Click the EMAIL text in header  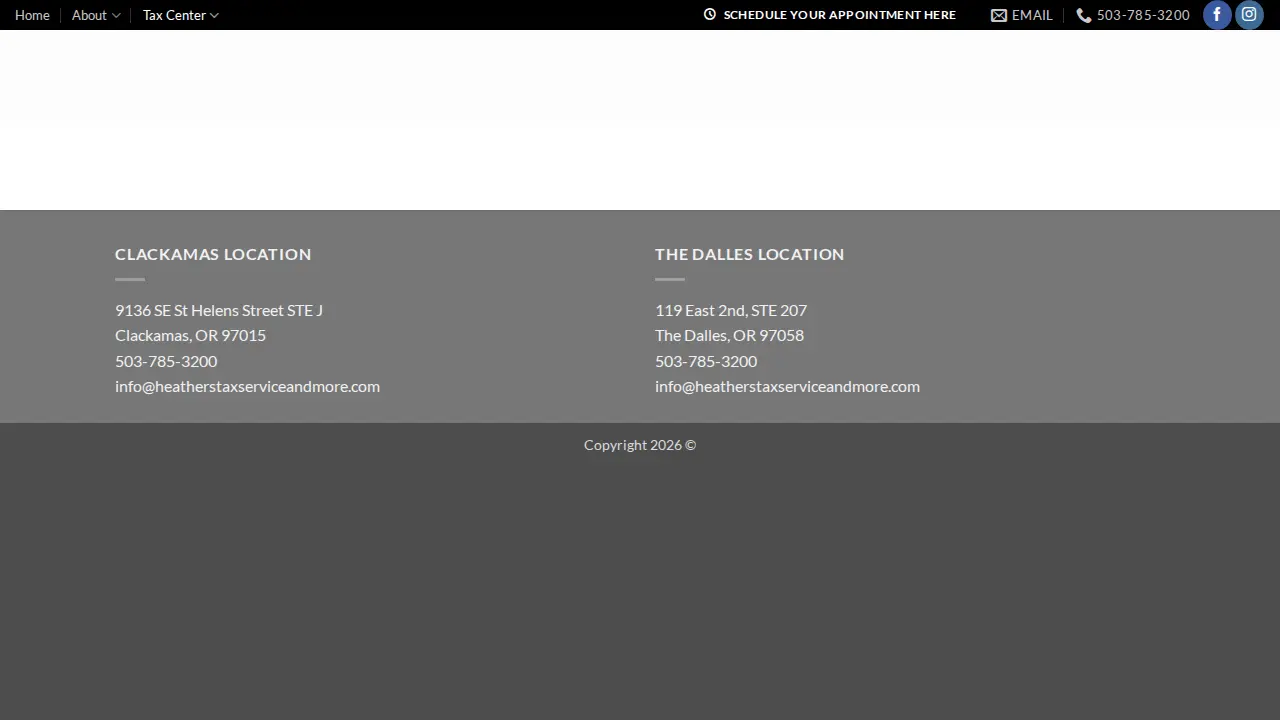[x=1032, y=15]
